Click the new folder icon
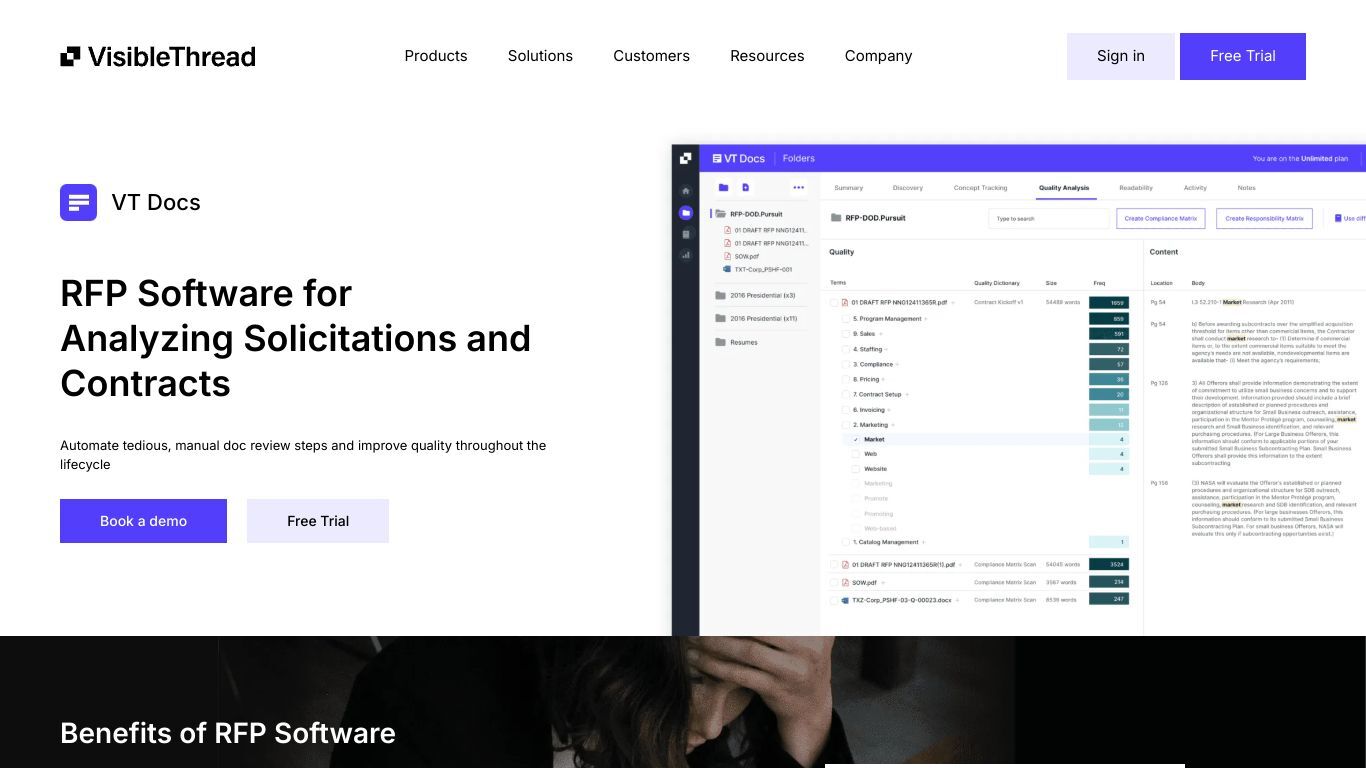Screen dimensions: 1366x768 (x=723, y=187)
